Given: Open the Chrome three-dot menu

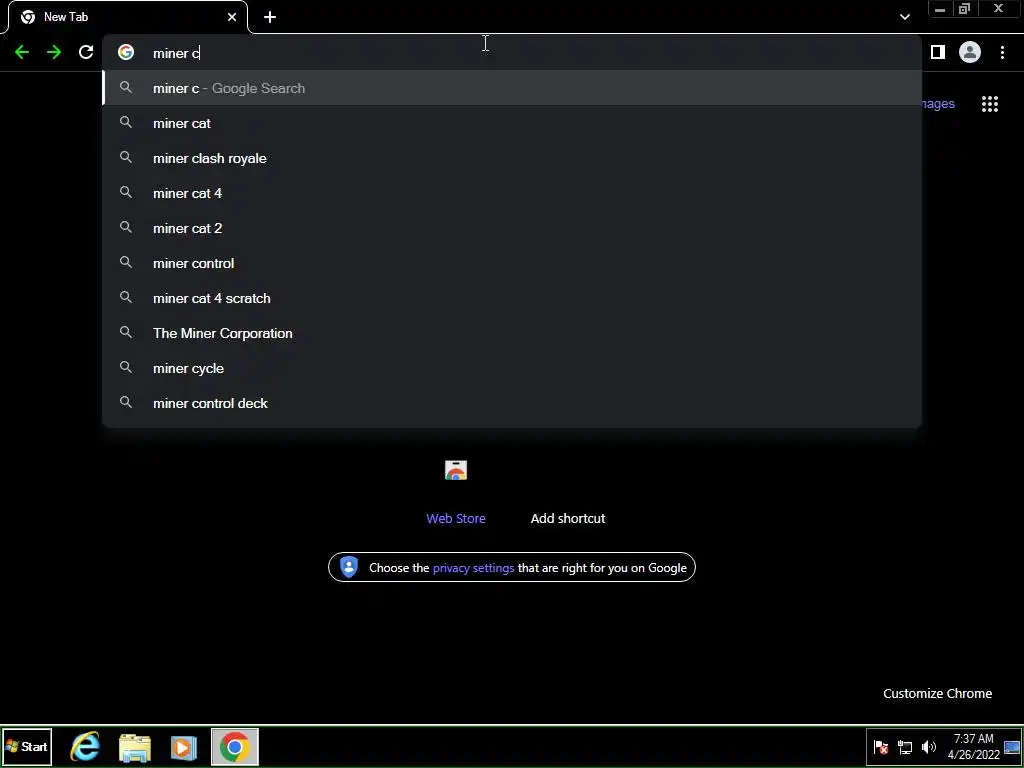Looking at the screenshot, I should [x=1002, y=52].
